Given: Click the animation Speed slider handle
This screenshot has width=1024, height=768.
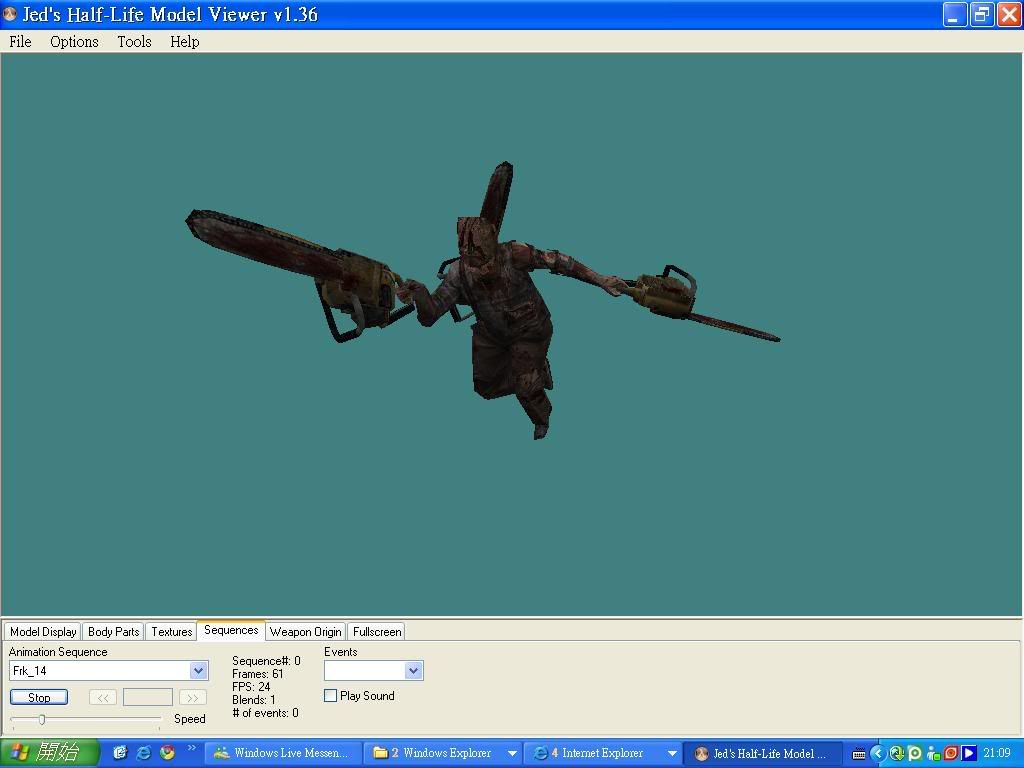Looking at the screenshot, I should (42, 719).
